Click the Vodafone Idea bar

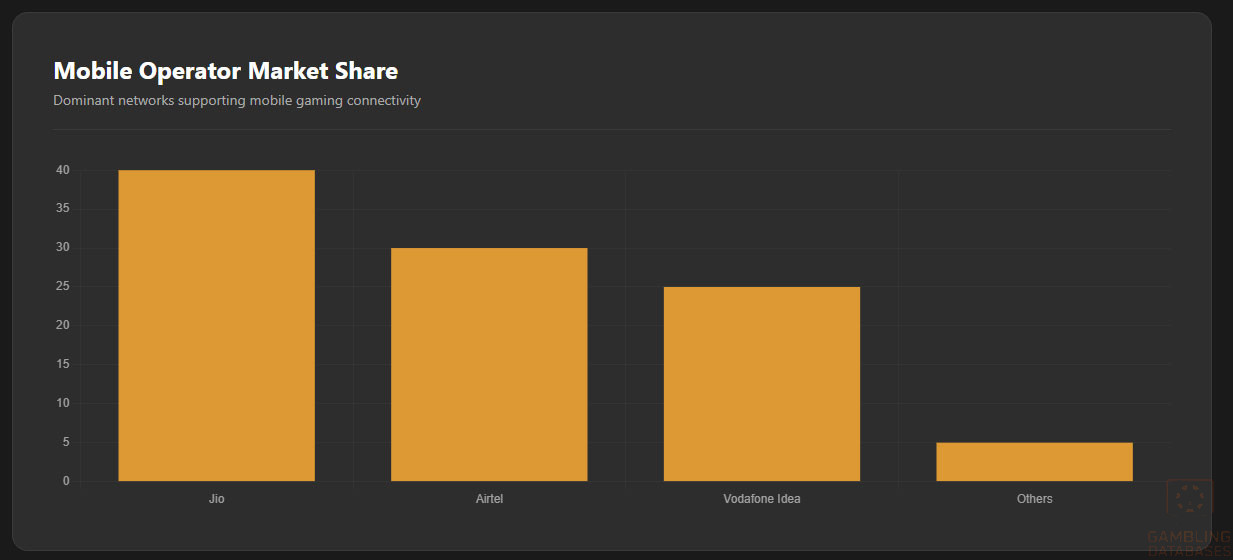click(761, 384)
